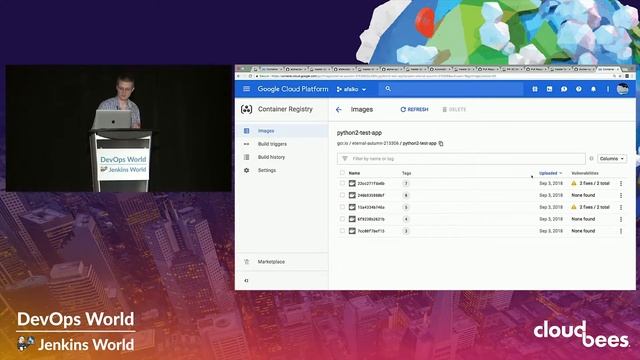Viewport: 640px width, 360px height.
Task: Click tag chip 7 in first row
Action: 406,184
